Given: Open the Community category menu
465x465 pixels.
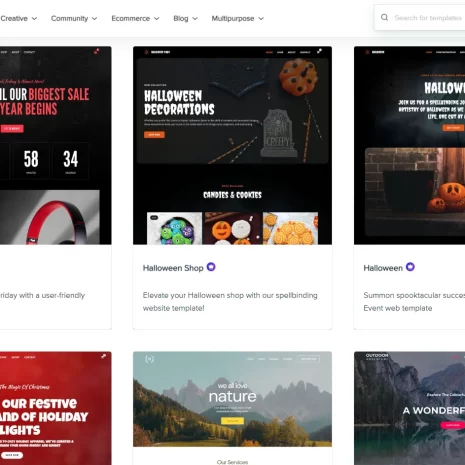Looking at the screenshot, I should point(74,18).
